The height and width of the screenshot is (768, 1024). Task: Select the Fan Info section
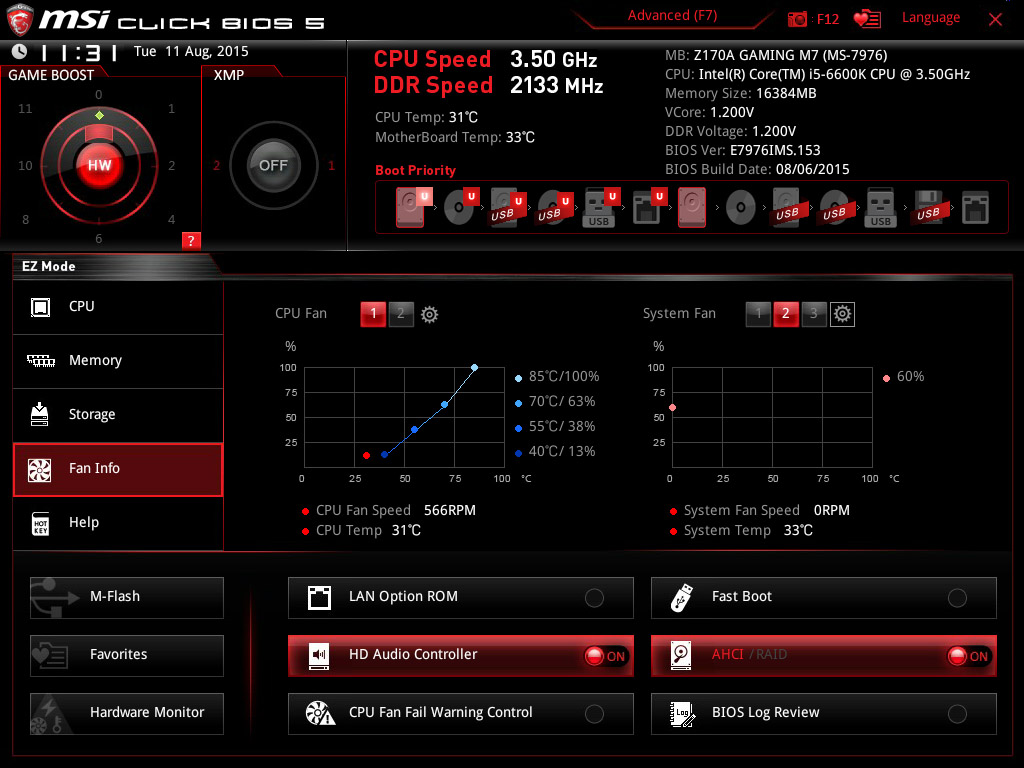tap(118, 469)
